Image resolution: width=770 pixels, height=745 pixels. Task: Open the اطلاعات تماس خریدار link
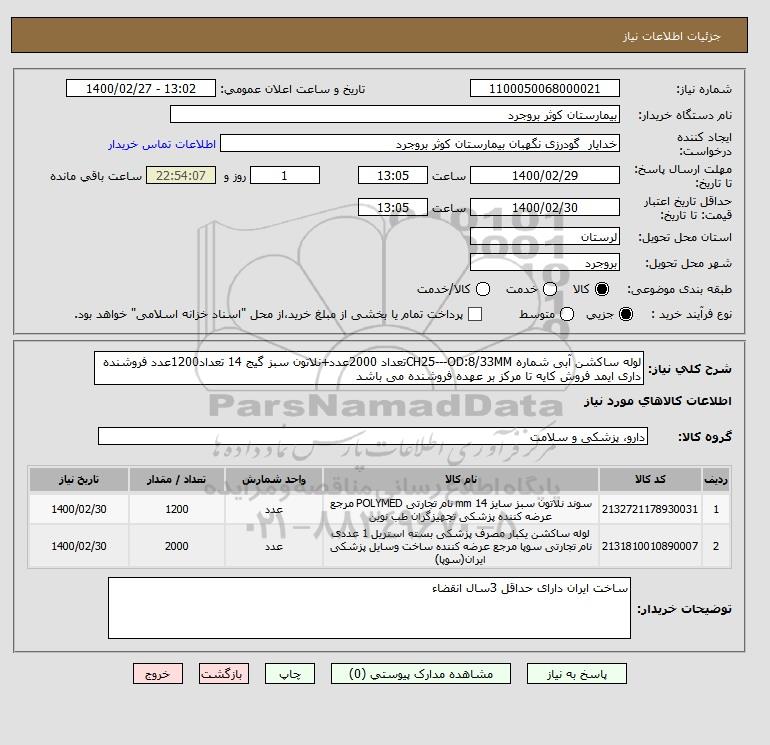pyautogui.click(x=162, y=144)
